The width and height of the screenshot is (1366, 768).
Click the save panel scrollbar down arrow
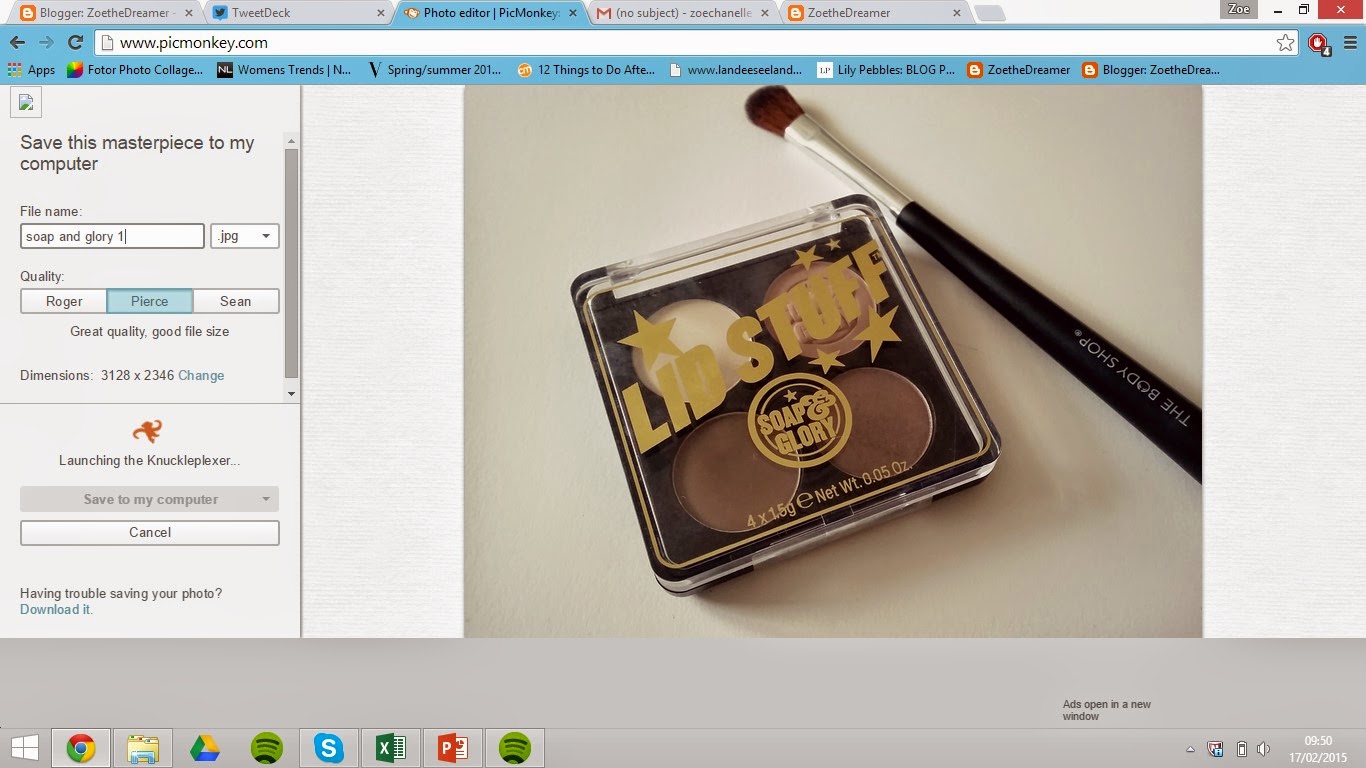[x=292, y=394]
